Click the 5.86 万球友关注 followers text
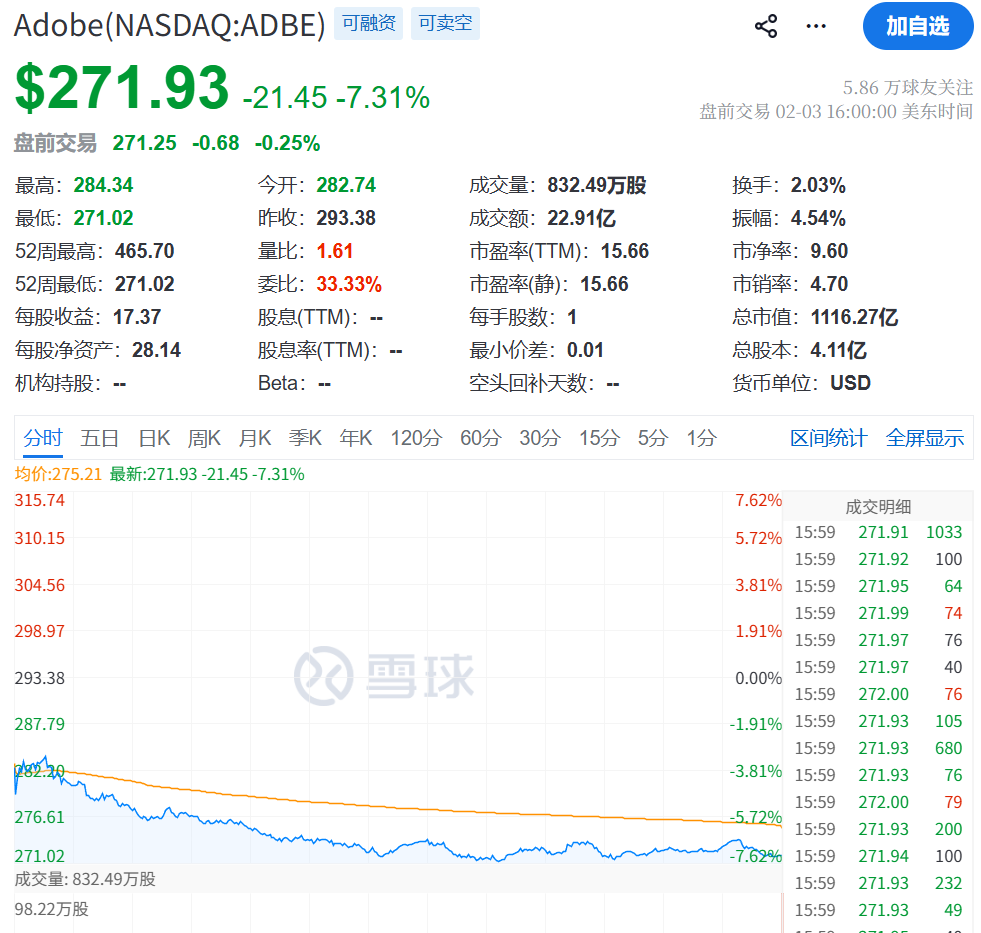Screen dimensions: 981x933 point(907,88)
